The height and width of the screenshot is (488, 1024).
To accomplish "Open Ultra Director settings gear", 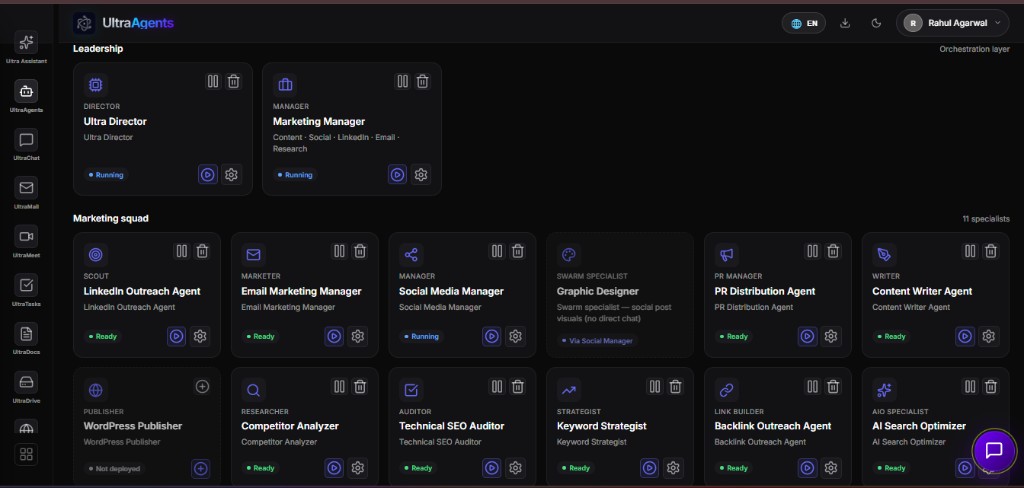I will click(x=231, y=174).
